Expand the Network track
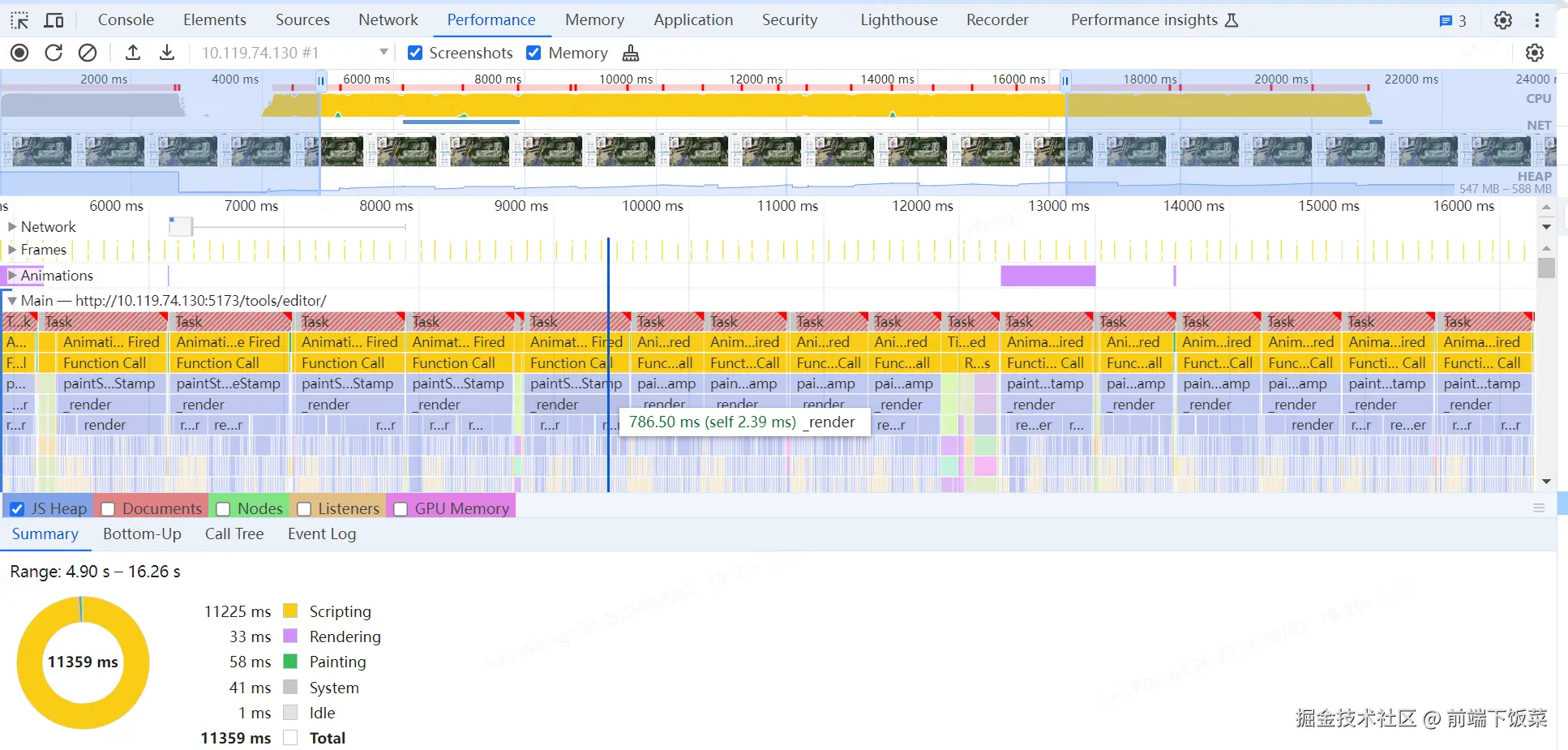The image size is (1568, 750). pyautogui.click(x=12, y=227)
